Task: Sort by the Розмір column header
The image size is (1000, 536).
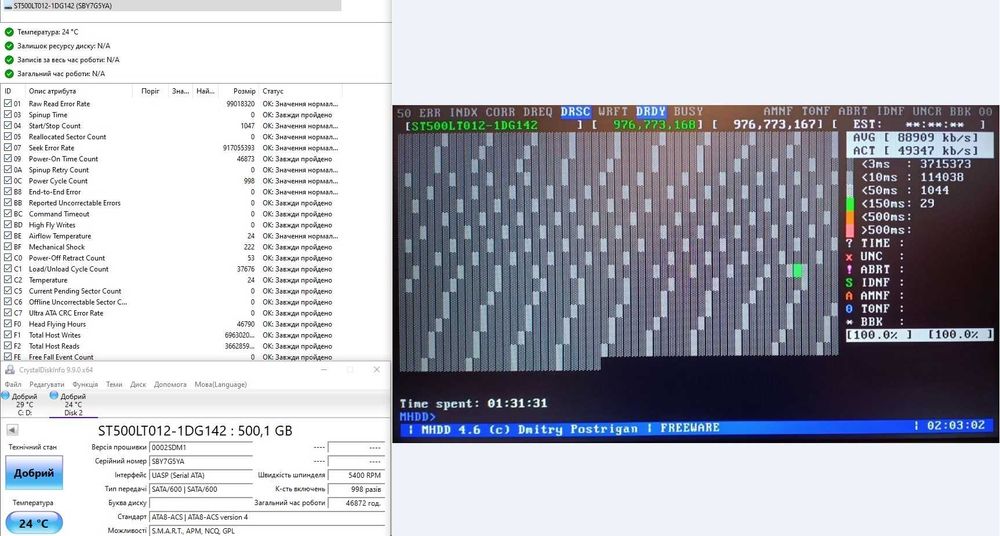Action: tap(237, 91)
